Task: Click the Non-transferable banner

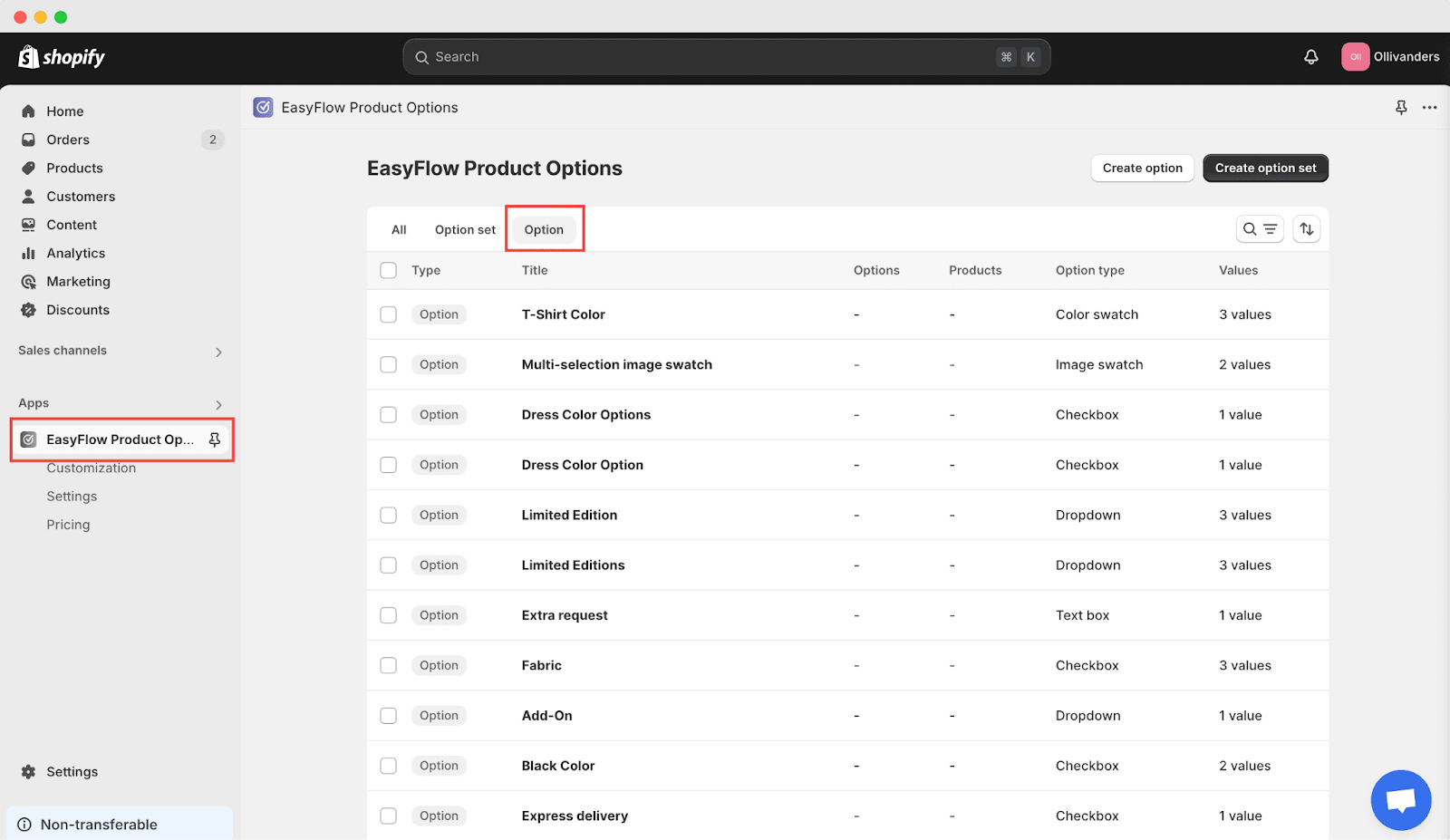Action: (x=120, y=824)
